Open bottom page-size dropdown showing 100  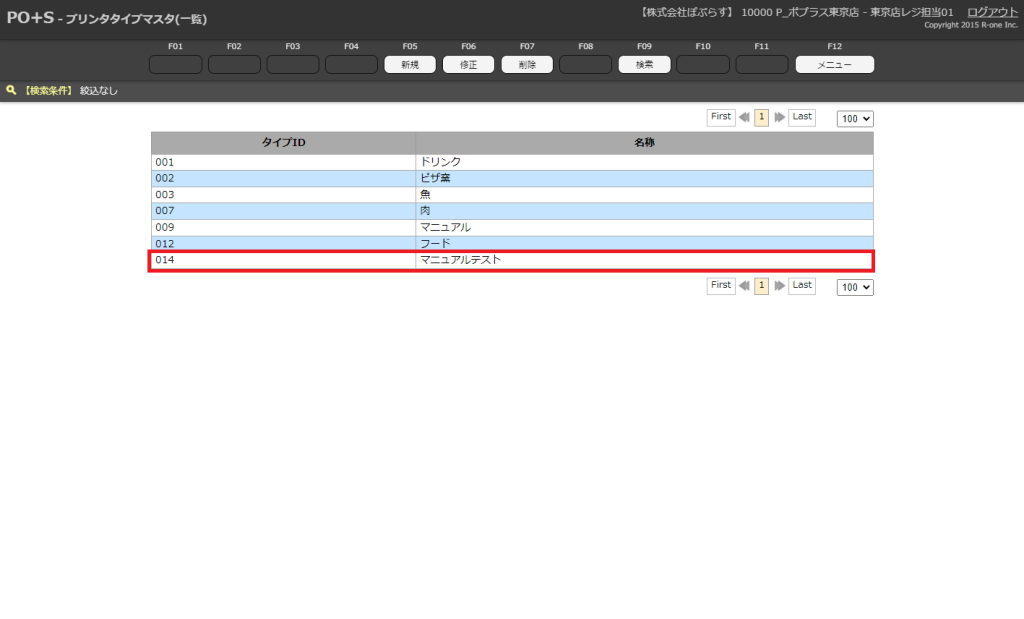(x=855, y=287)
